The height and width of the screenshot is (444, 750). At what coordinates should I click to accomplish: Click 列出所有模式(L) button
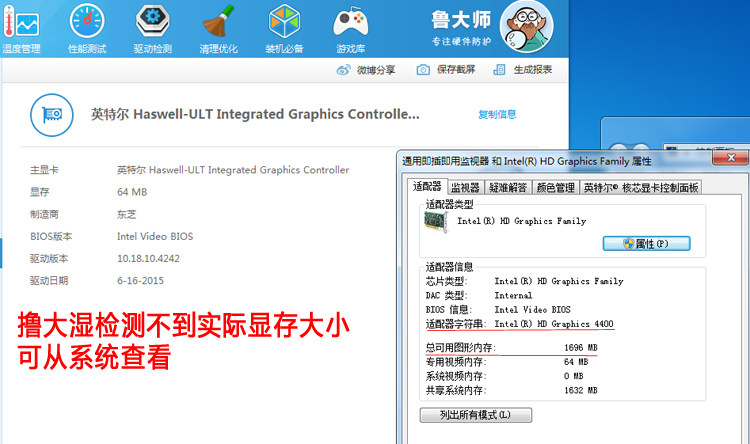pos(475,415)
